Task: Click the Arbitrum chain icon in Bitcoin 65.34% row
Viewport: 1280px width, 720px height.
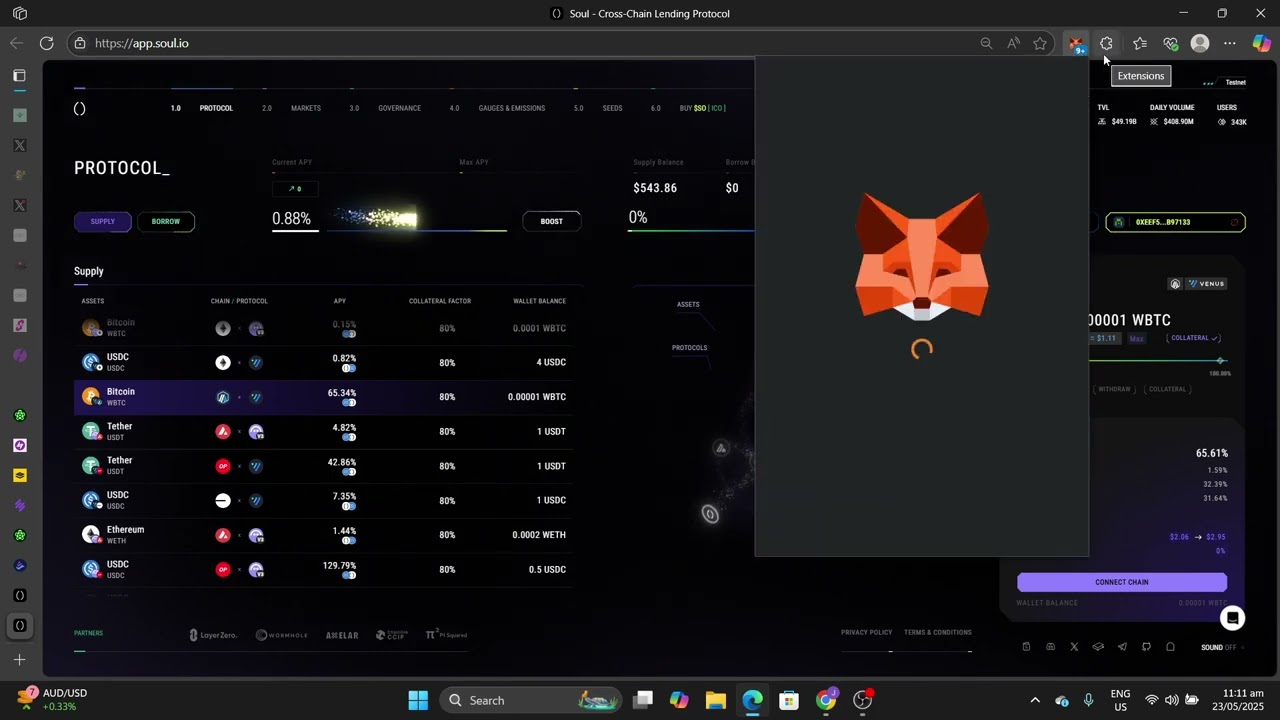Action: pyautogui.click(x=223, y=397)
